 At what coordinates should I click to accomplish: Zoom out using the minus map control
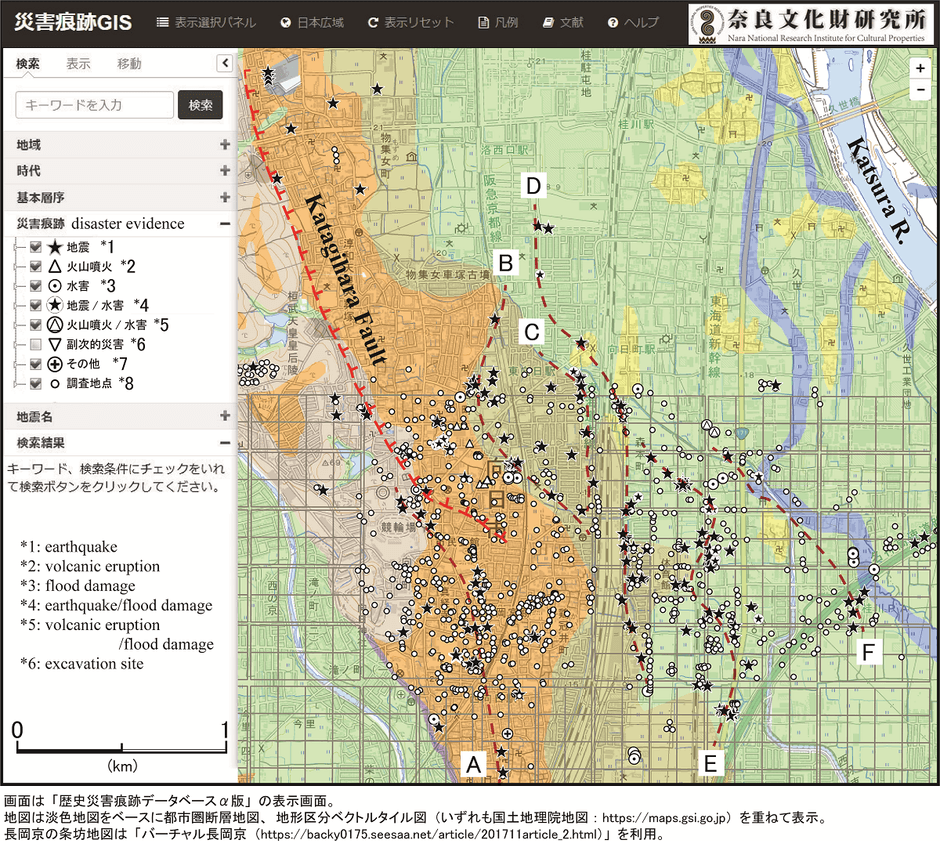point(919,90)
